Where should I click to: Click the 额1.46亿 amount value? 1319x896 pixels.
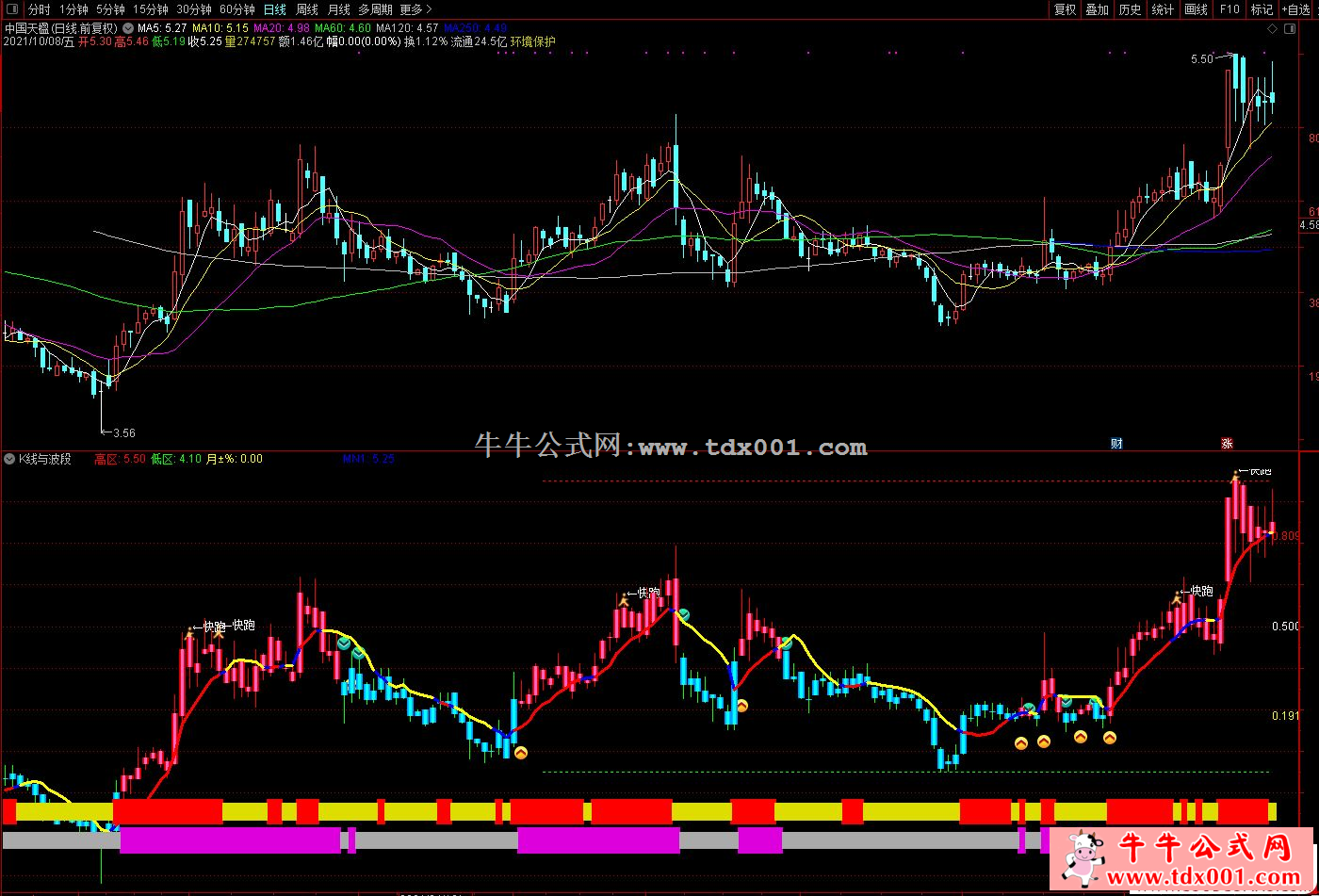pyautogui.click(x=301, y=41)
